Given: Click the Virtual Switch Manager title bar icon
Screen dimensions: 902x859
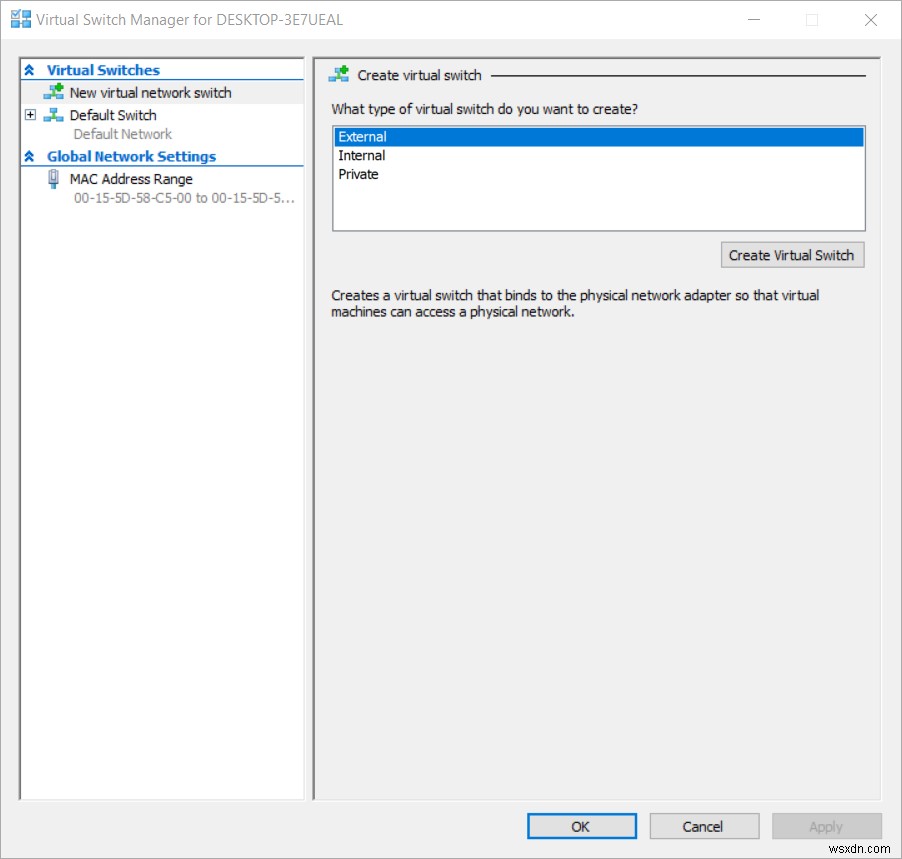Looking at the screenshot, I should coord(19,19).
